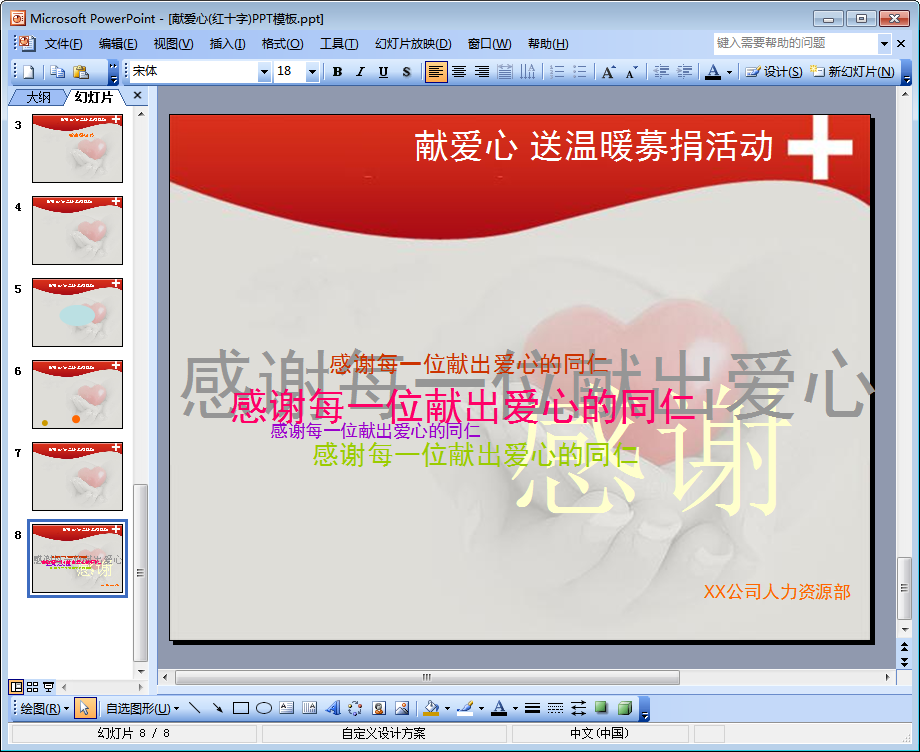Click the fill color paint bucket
This screenshot has width=920, height=752.
tap(430, 708)
